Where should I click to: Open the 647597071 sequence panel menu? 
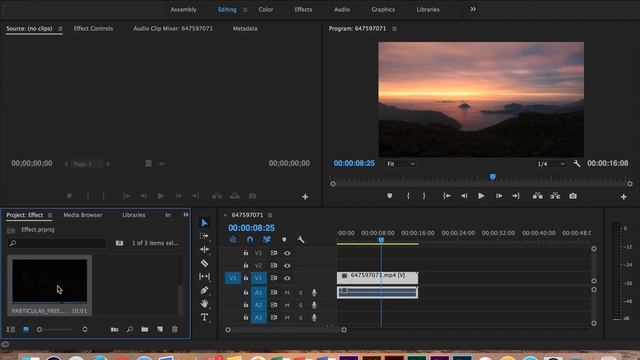[x=270, y=215]
